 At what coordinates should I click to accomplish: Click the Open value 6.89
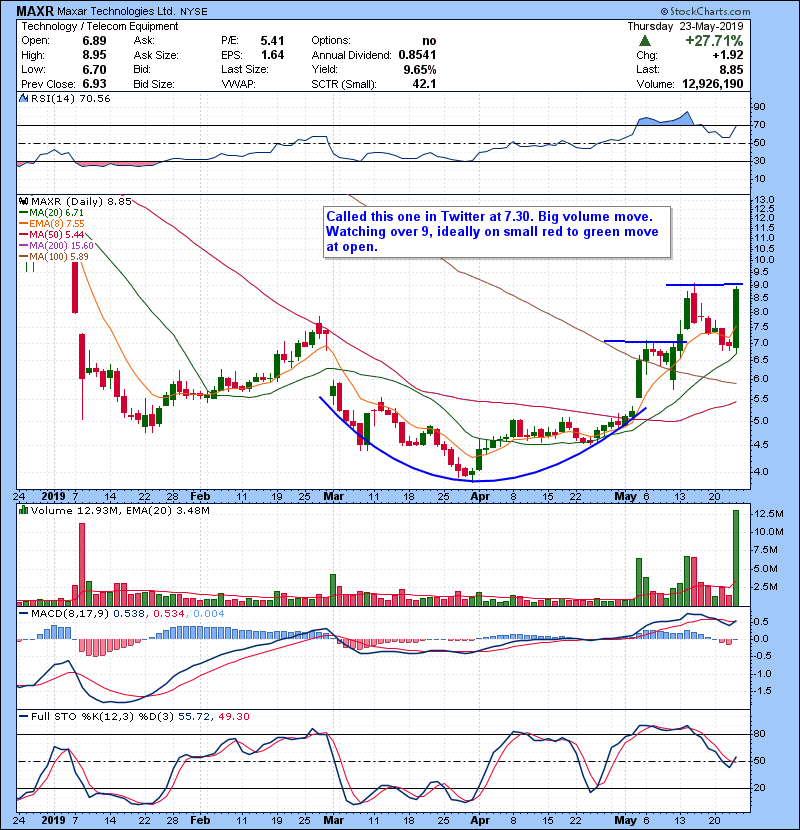point(94,41)
